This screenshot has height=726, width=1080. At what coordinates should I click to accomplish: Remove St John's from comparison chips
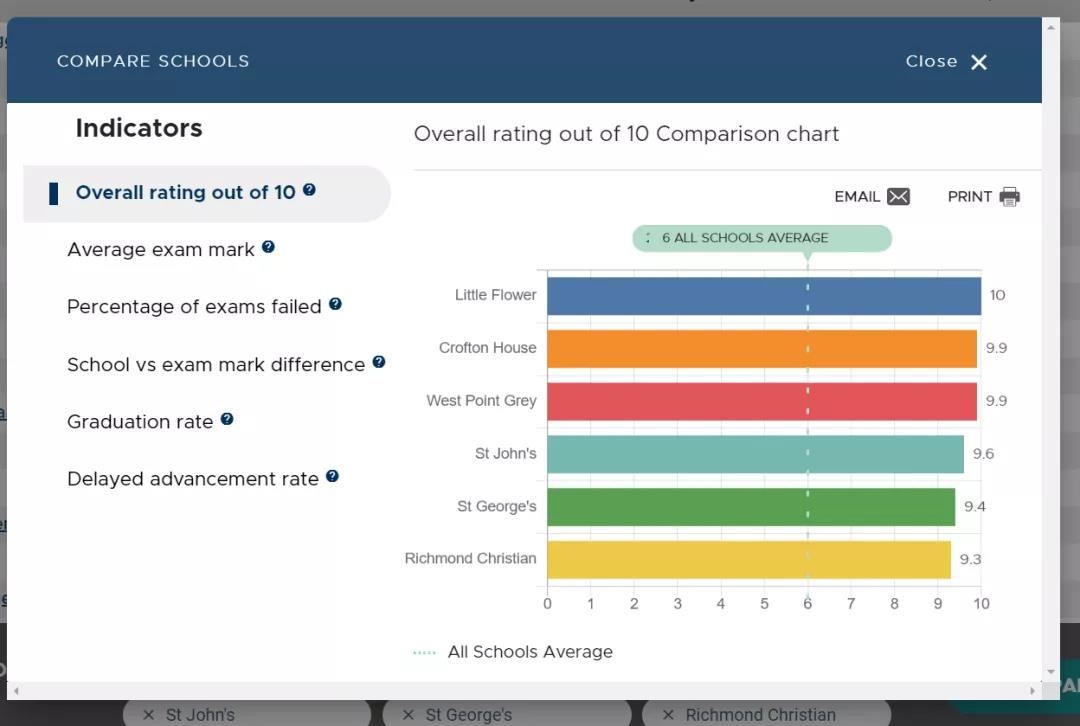[x=149, y=715]
